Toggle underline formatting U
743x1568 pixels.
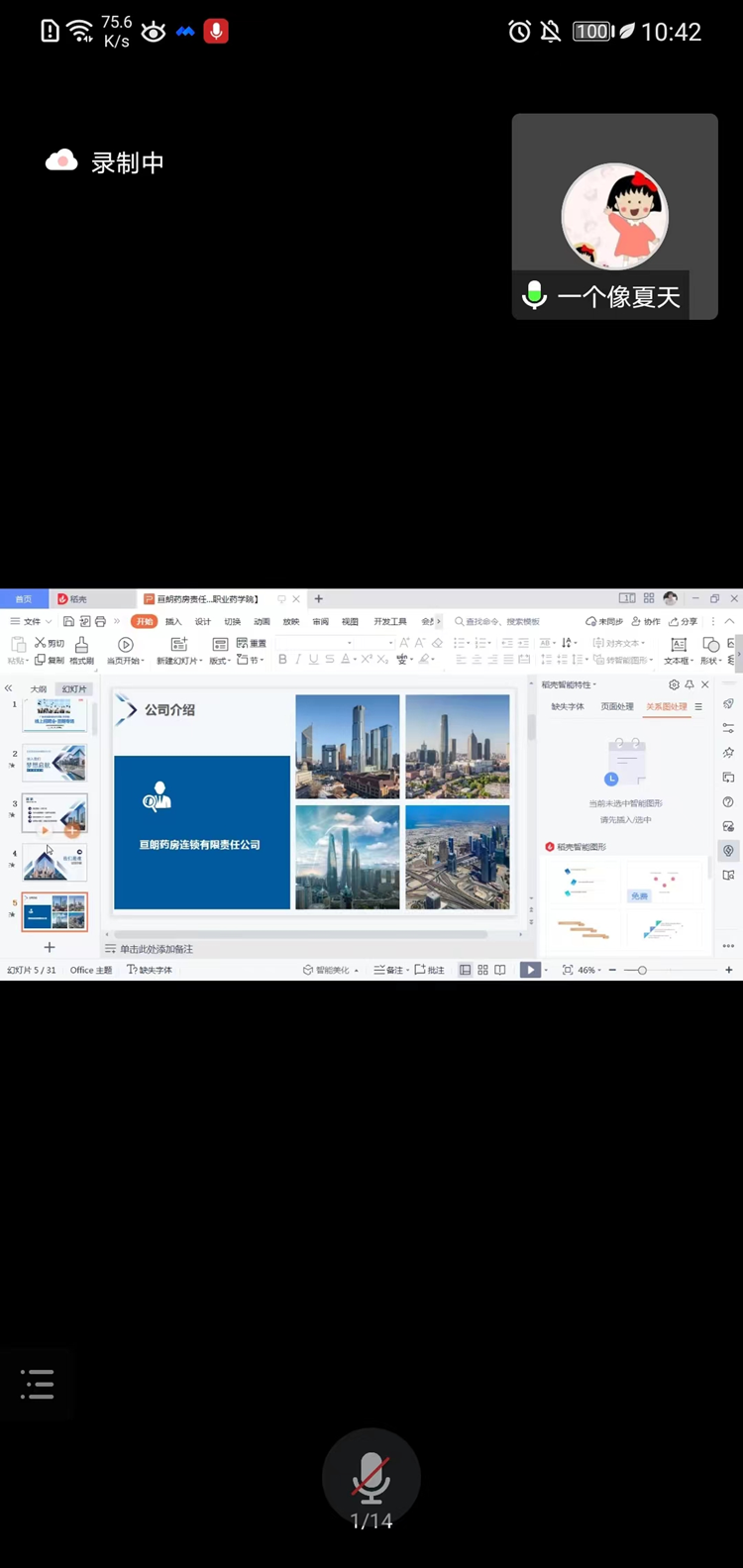[313, 660]
